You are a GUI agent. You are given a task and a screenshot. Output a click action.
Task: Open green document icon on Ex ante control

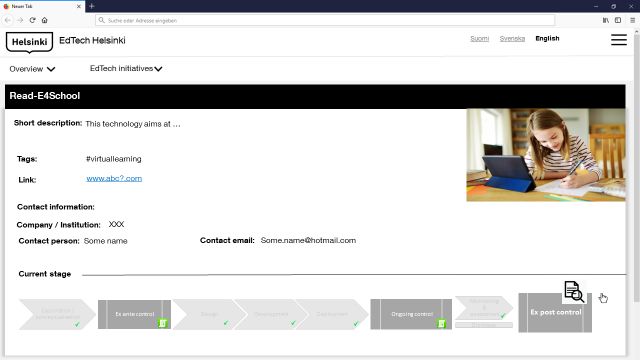tap(162, 323)
